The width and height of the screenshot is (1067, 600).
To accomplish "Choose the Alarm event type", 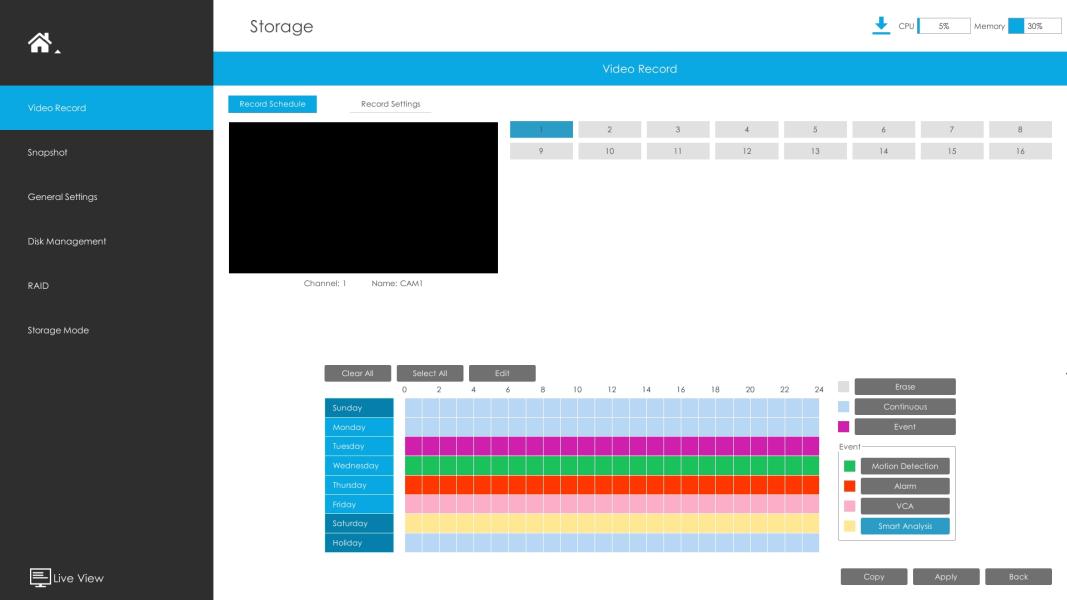I will point(905,486).
